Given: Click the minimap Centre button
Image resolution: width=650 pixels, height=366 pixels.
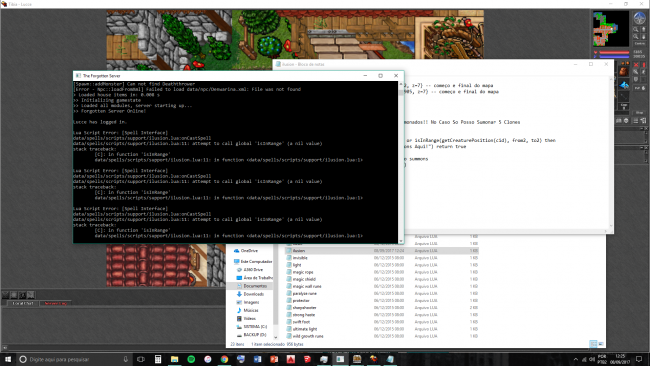Looking at the screenshot, I should (640, 44).
